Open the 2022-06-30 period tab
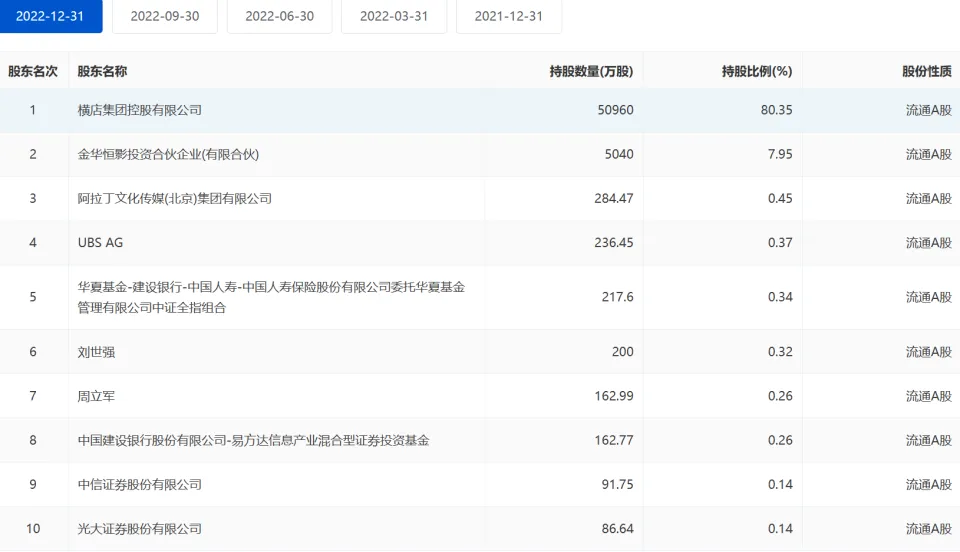The image size is (960, 552). click(x=279, y=16)
